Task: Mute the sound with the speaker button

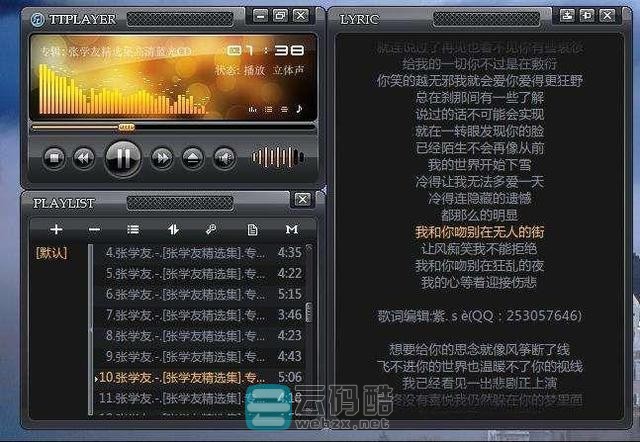Action: (225, 157)
